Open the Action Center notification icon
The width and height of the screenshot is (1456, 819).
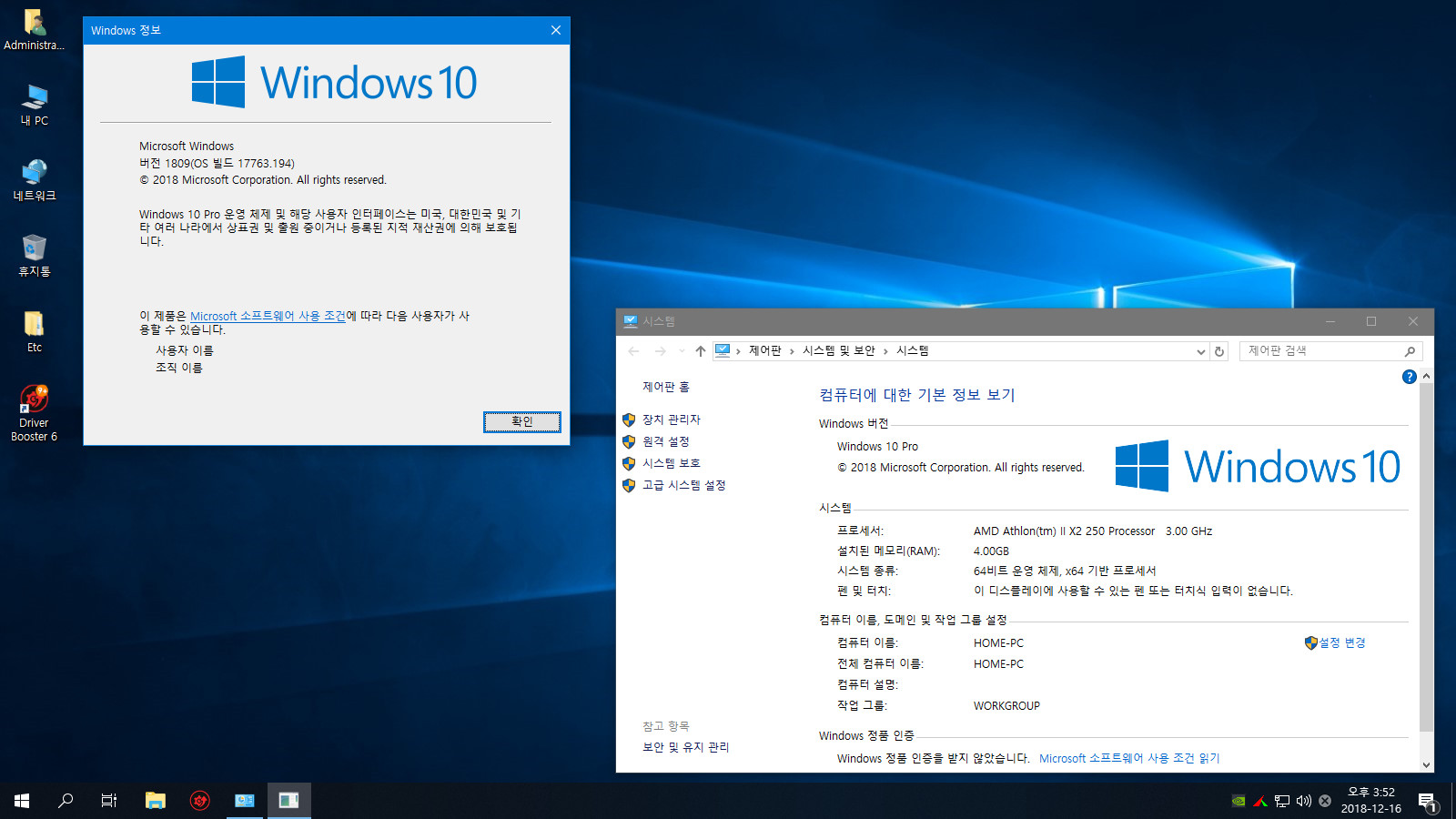[1427, 802]
